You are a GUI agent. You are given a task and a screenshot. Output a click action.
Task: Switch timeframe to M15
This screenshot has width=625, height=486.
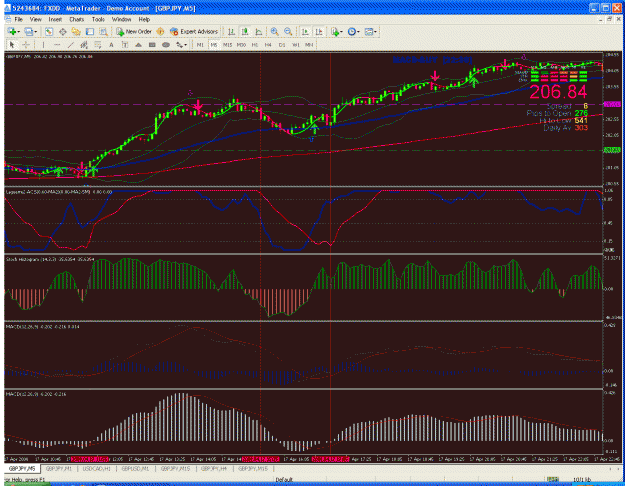point(228,45)
